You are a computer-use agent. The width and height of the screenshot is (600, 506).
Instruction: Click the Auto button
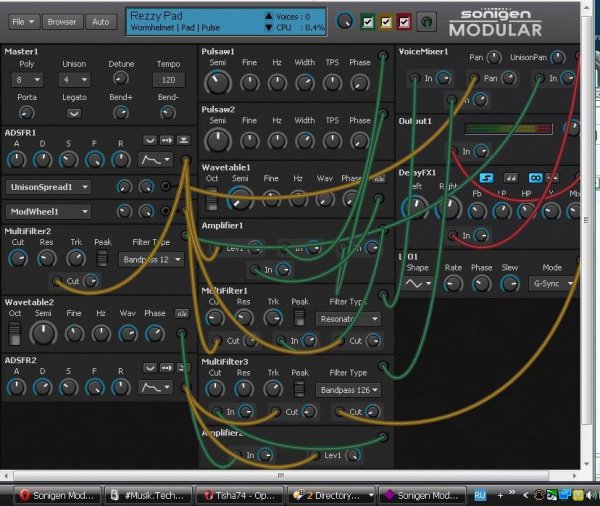coord(100,22)
